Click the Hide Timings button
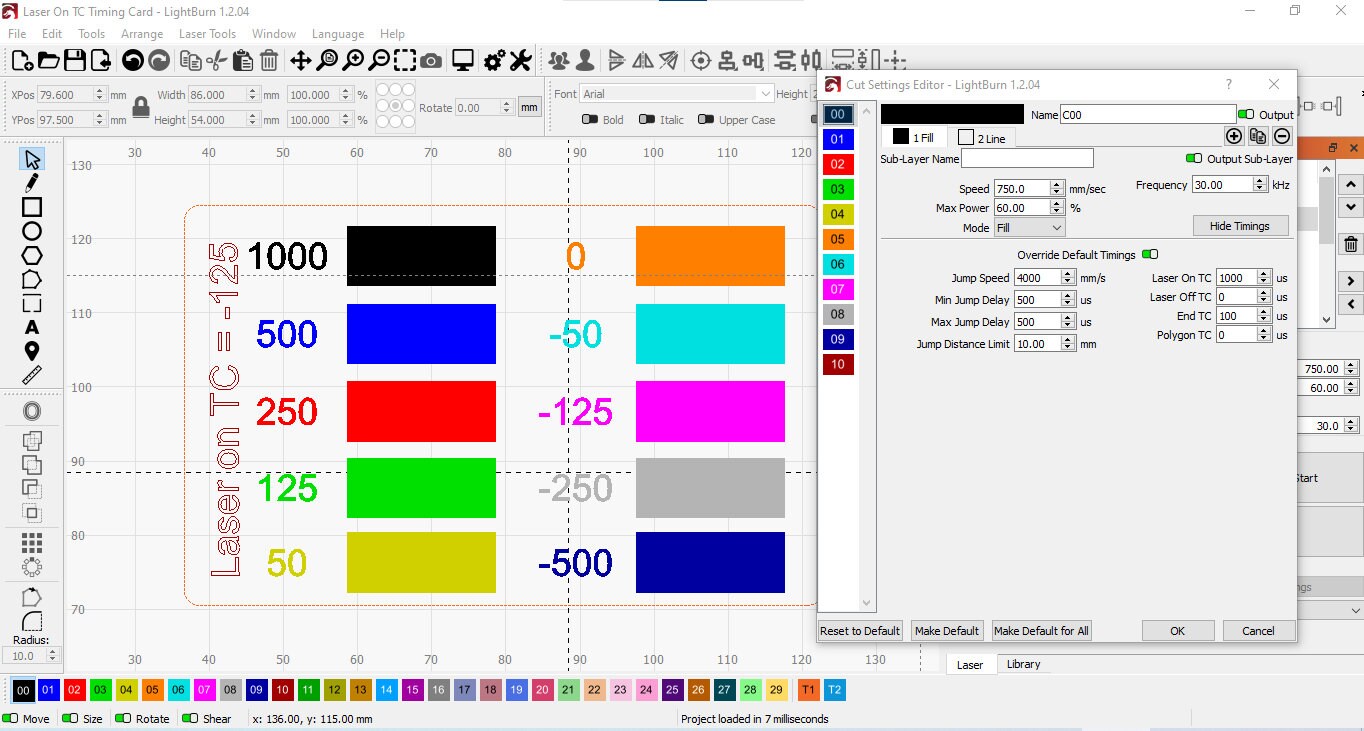 click(x=1240, y=226)
